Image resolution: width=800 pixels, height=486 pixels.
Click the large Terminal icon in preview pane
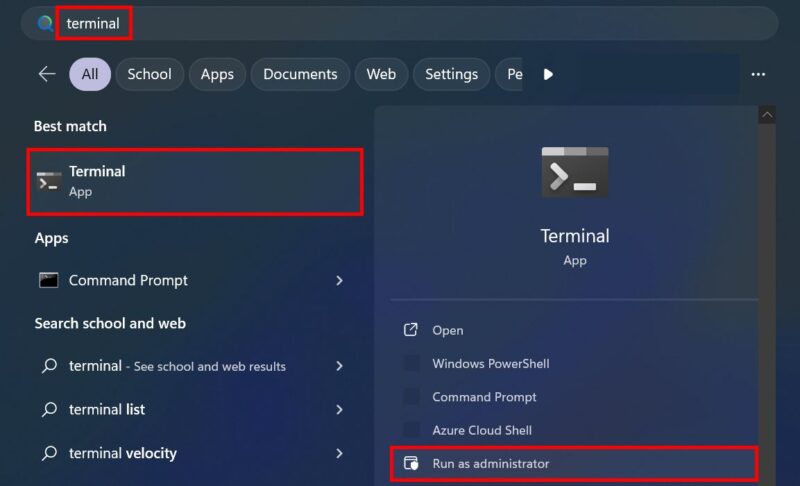(575, 172)
